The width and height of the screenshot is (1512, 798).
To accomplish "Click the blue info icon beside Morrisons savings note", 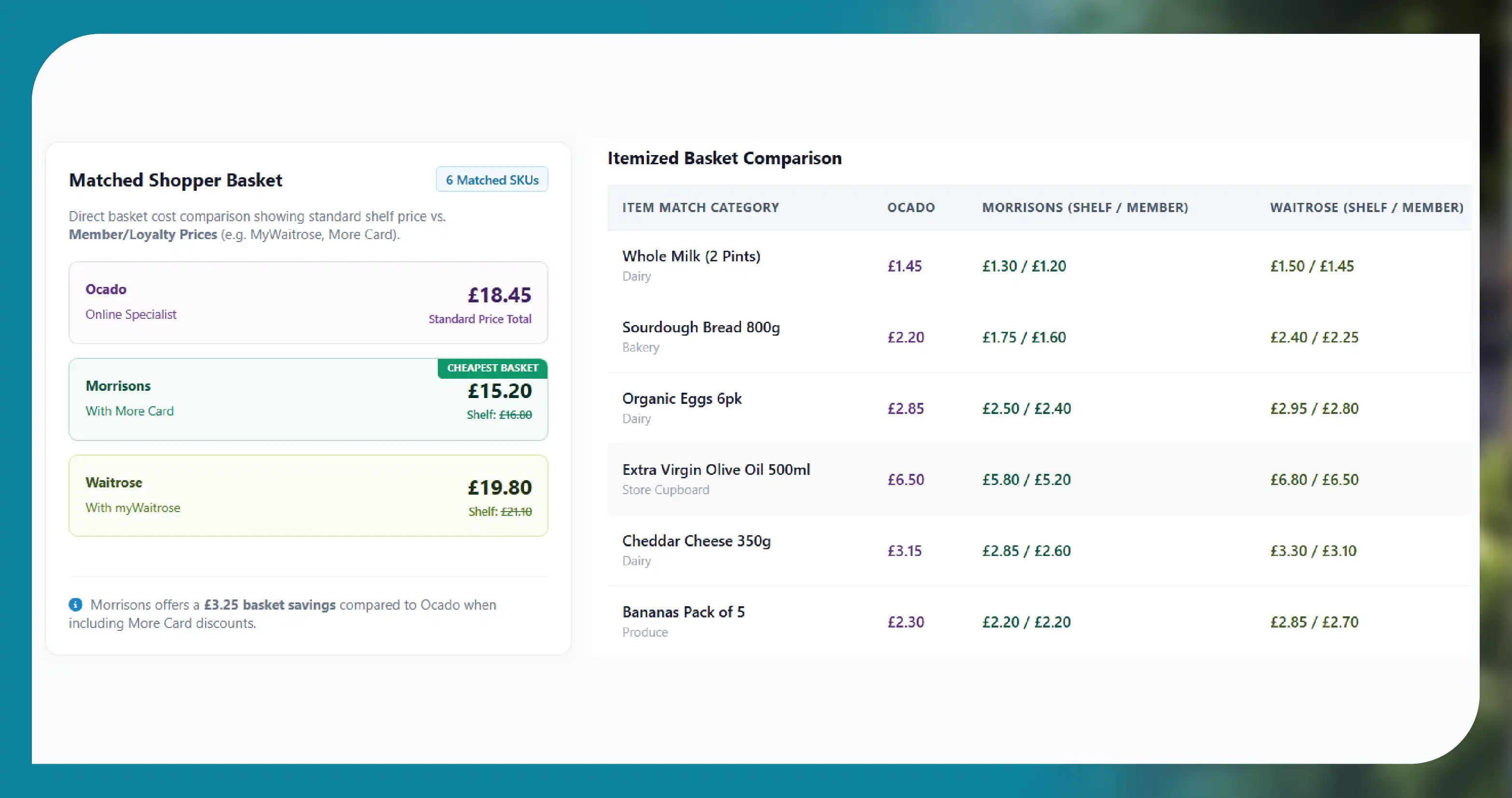I will [75, 604].
